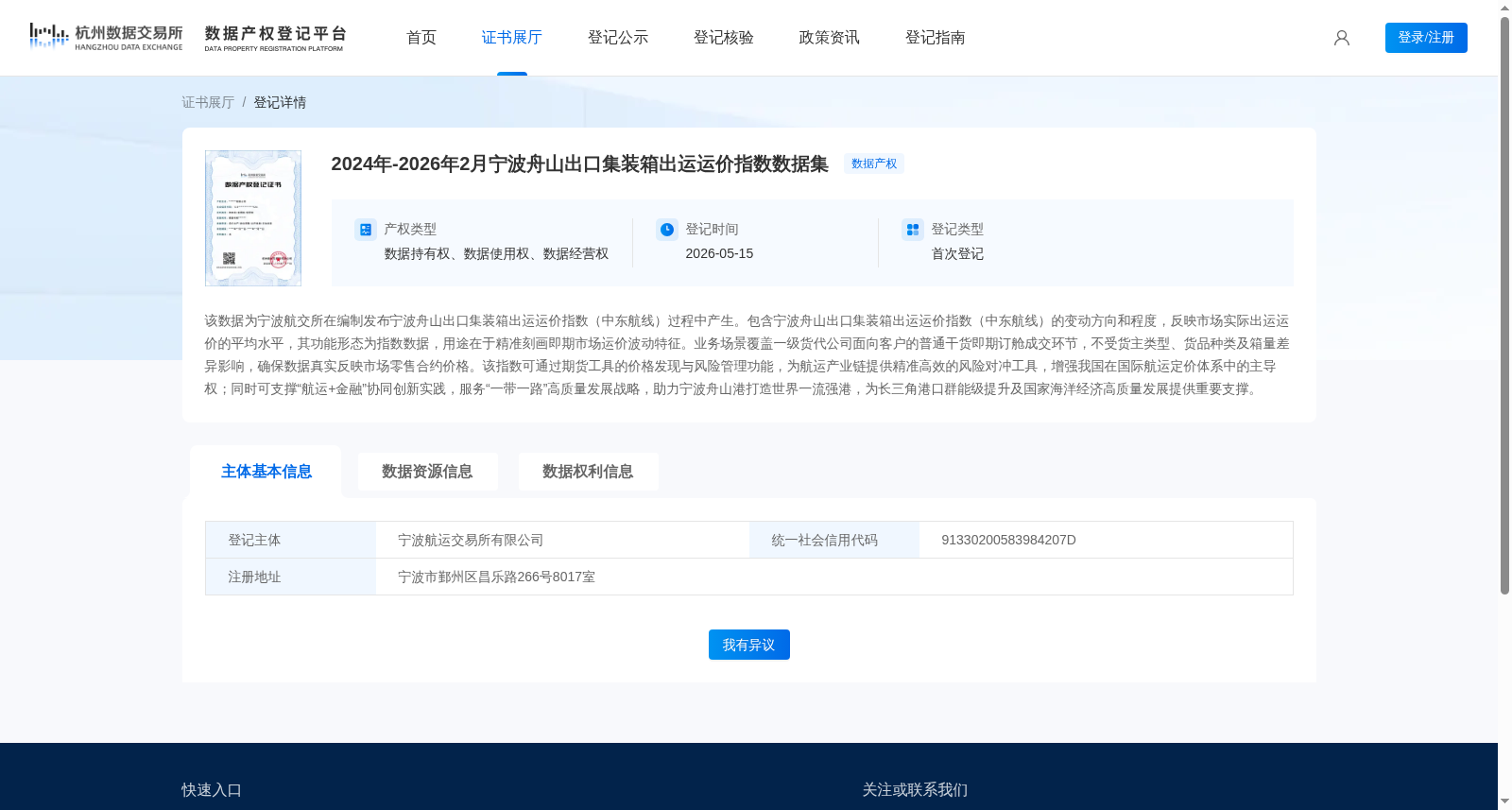Click the registration date 2026-05-15
This screenshot has height=810, width=1512.
click(719, 253)
